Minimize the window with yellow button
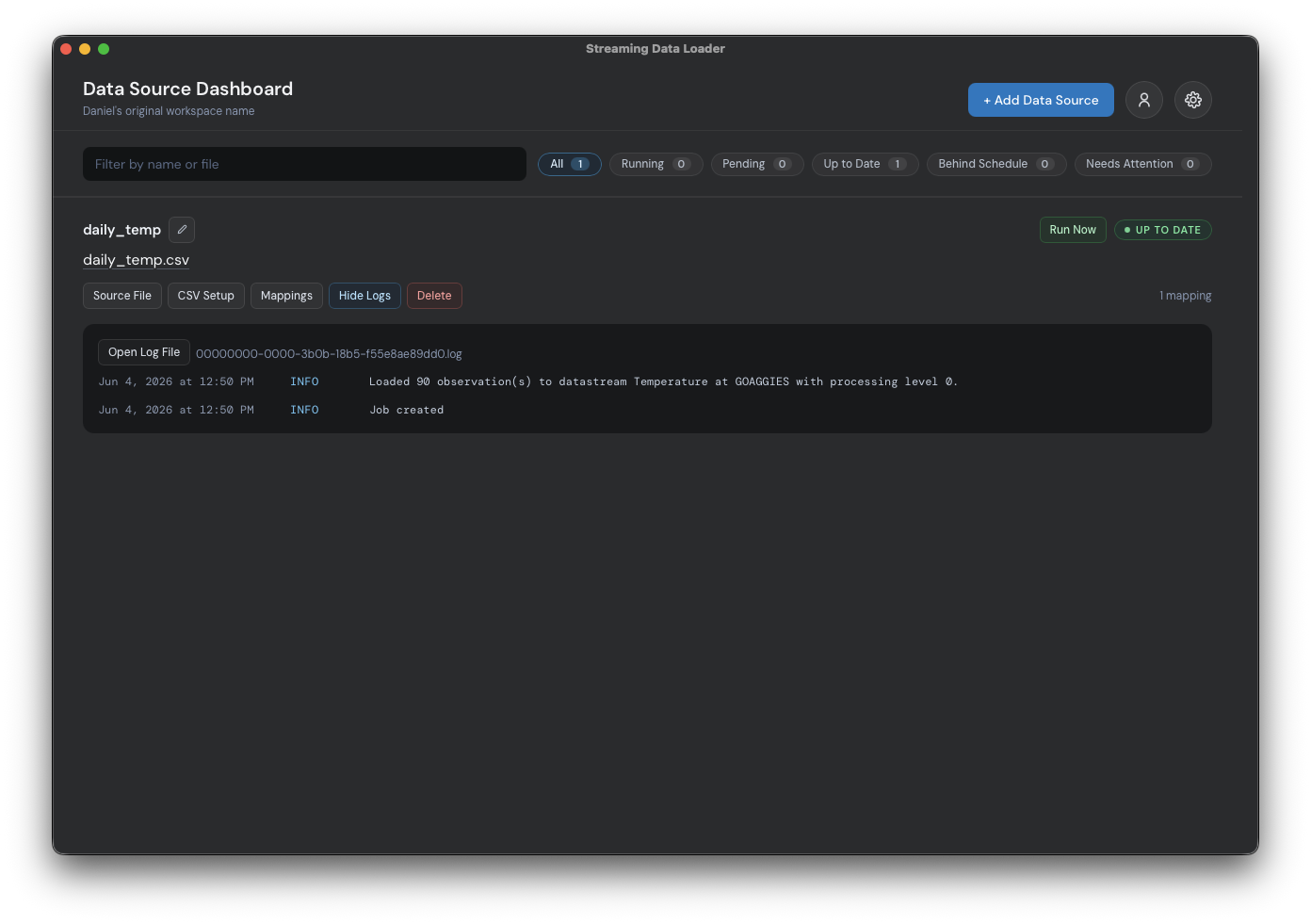 (x=85, y=49)
